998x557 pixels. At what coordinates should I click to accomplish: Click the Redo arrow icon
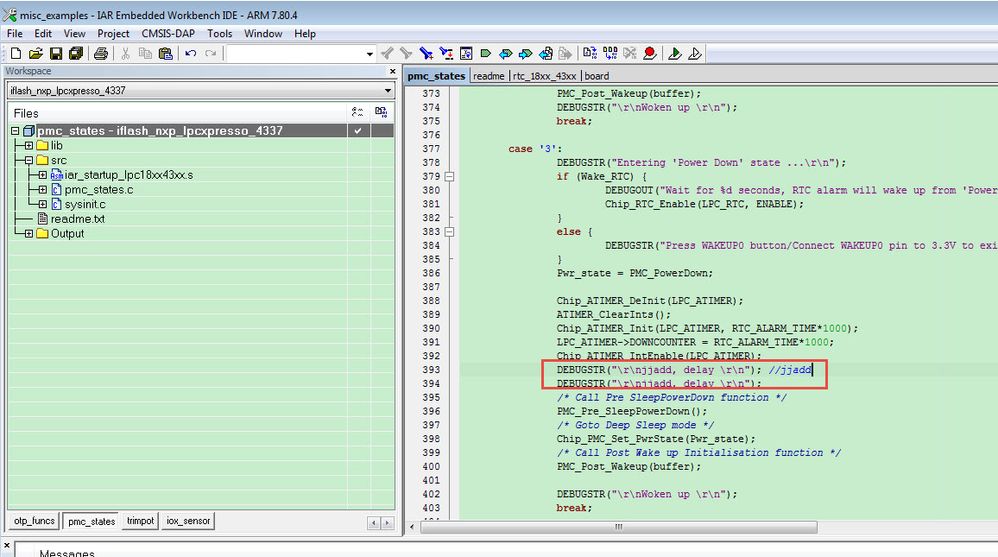[211, 53]
